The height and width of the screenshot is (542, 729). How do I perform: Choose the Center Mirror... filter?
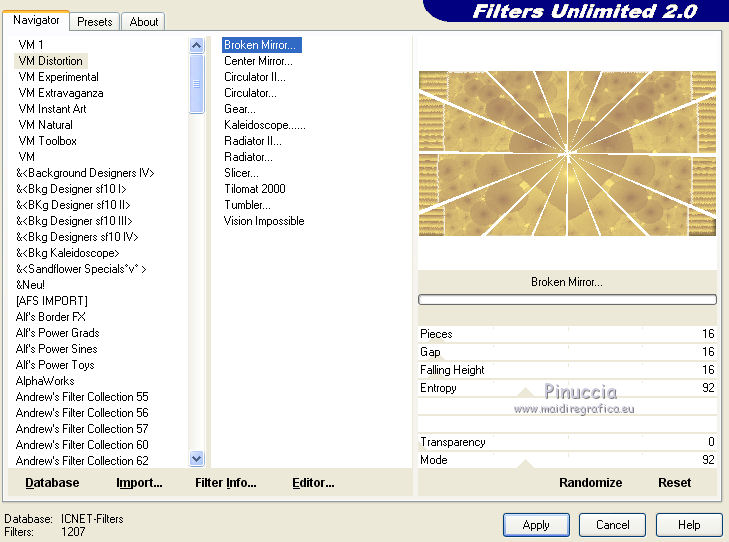tap(258, 61)
